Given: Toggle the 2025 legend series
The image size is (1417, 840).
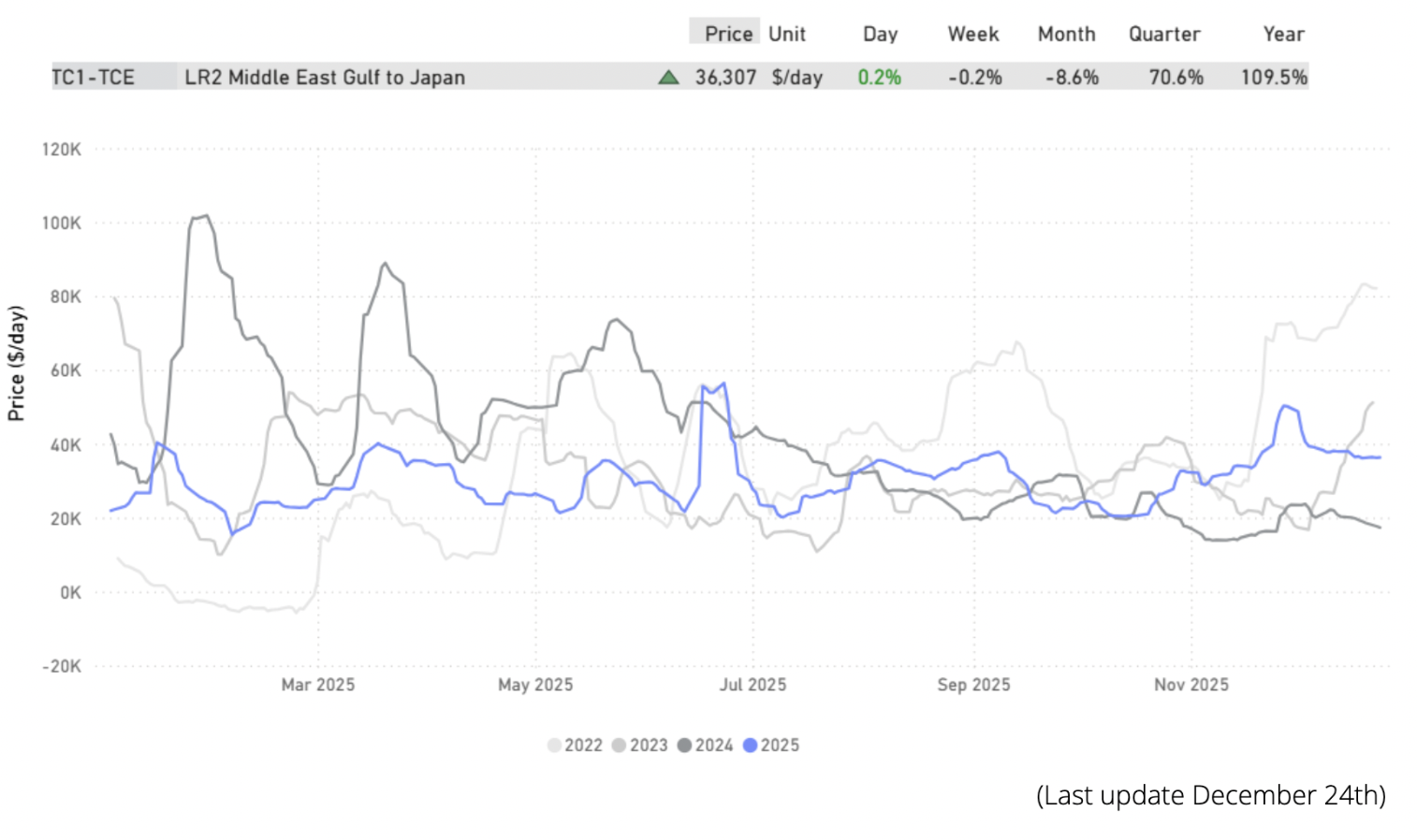Looking at the screenshot, I should coord(771,746).
